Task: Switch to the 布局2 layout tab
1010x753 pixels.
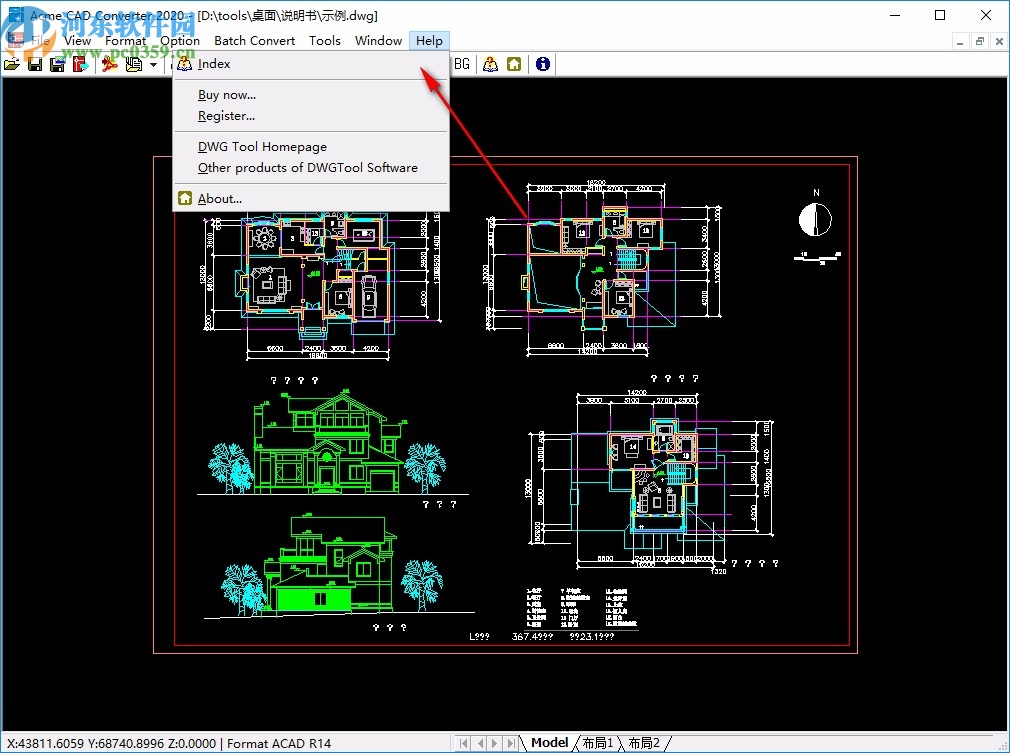Action: [x=644, y=743]
